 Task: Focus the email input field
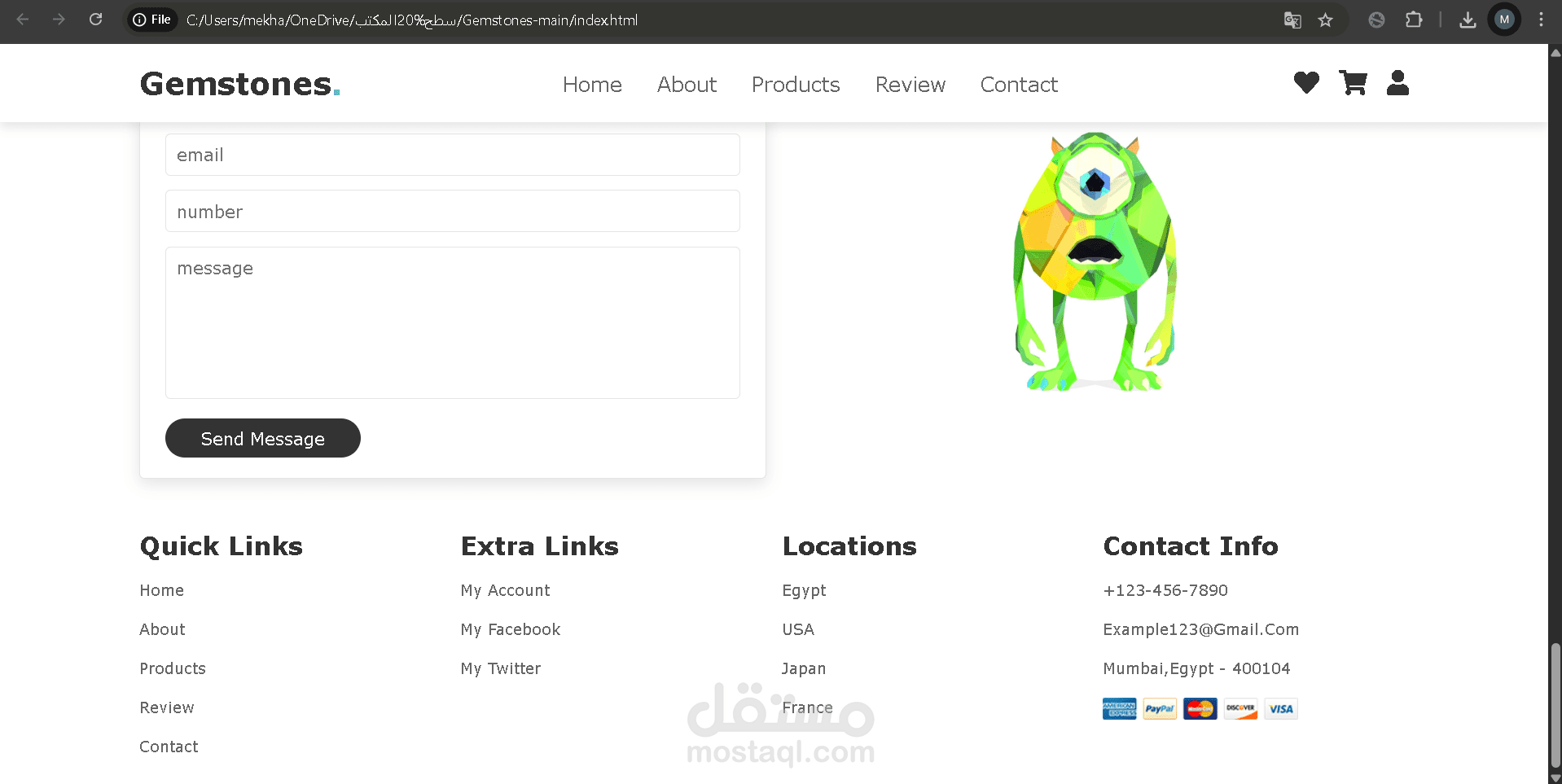point(453,155)
